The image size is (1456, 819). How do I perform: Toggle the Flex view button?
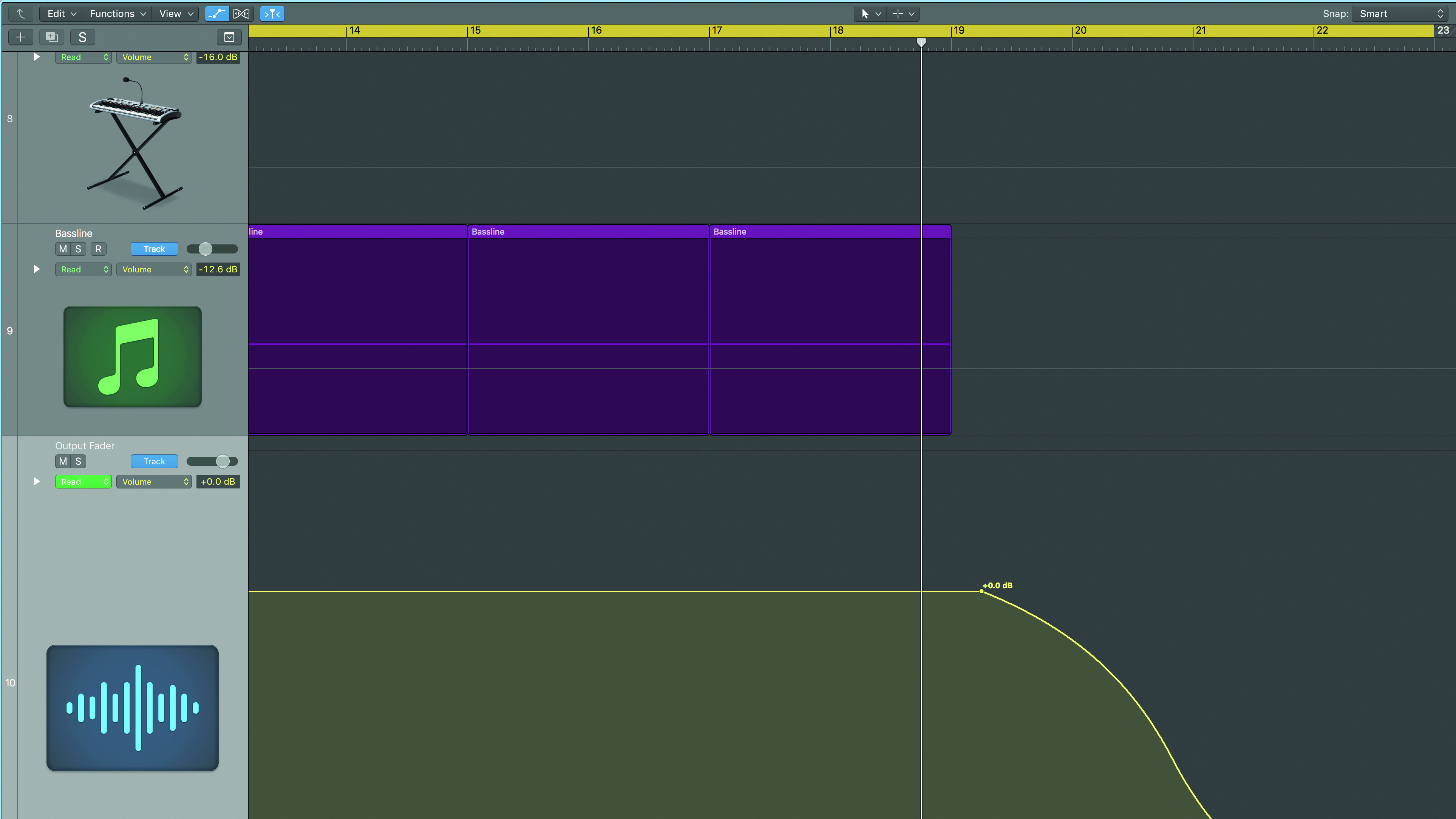pos(241,14)
